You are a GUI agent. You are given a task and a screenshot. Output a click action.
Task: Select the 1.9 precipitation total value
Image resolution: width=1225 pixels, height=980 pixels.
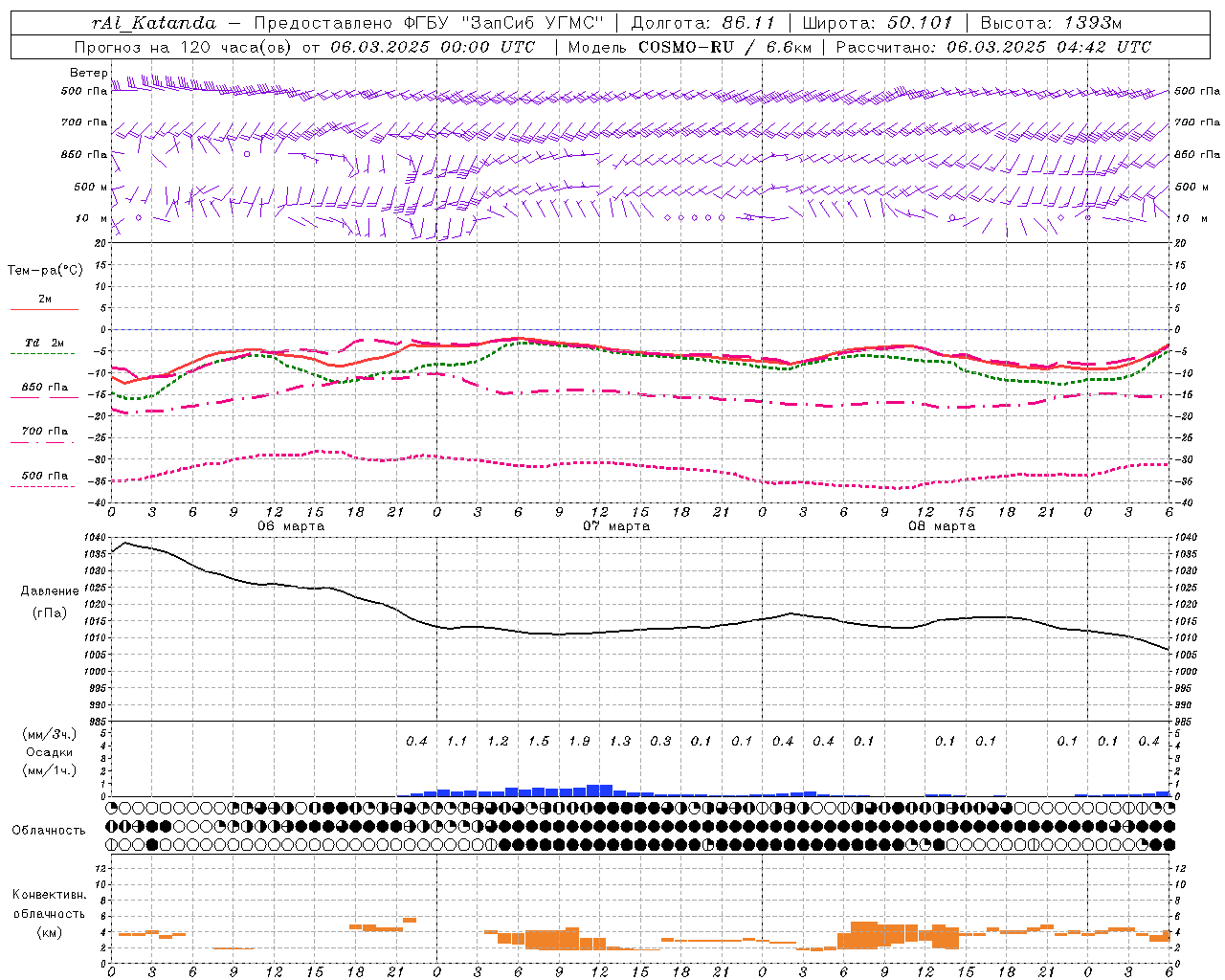coord(579,741)
